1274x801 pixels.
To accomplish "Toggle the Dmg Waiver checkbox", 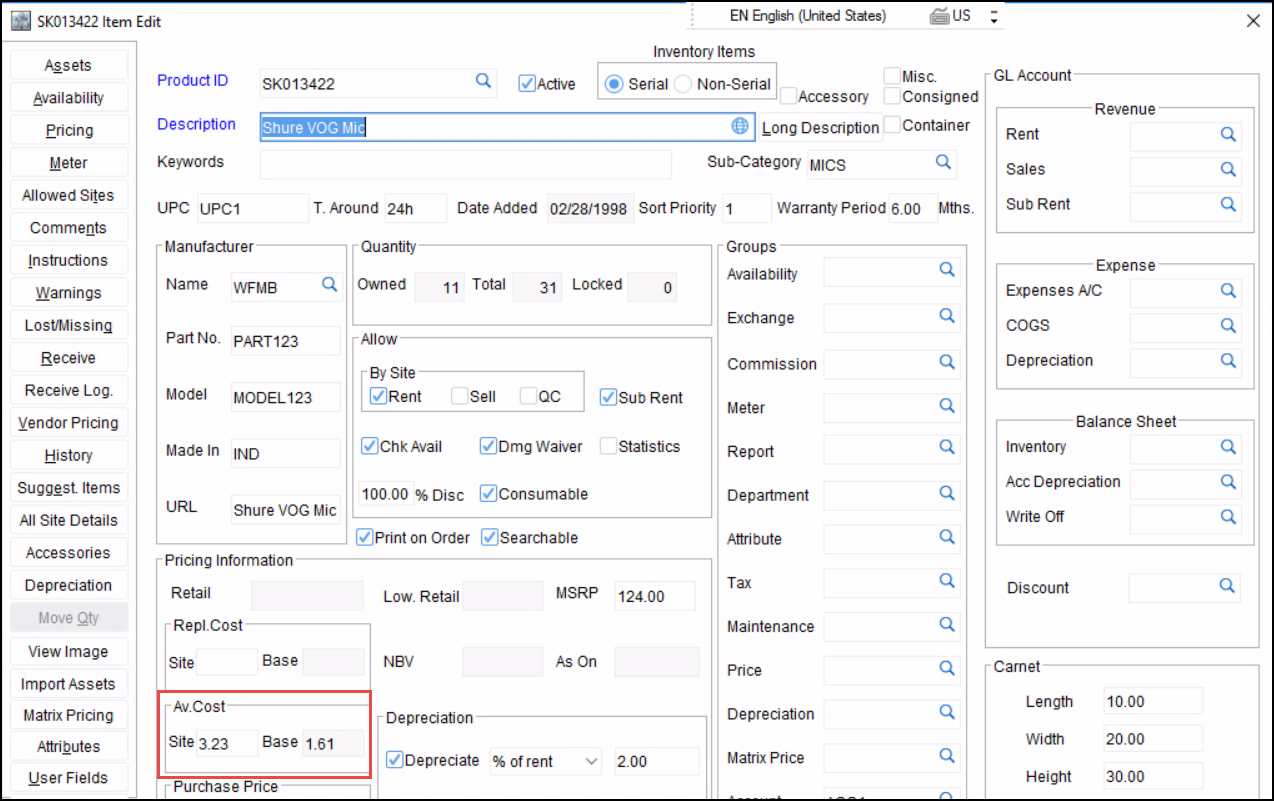I will (488, 446).
